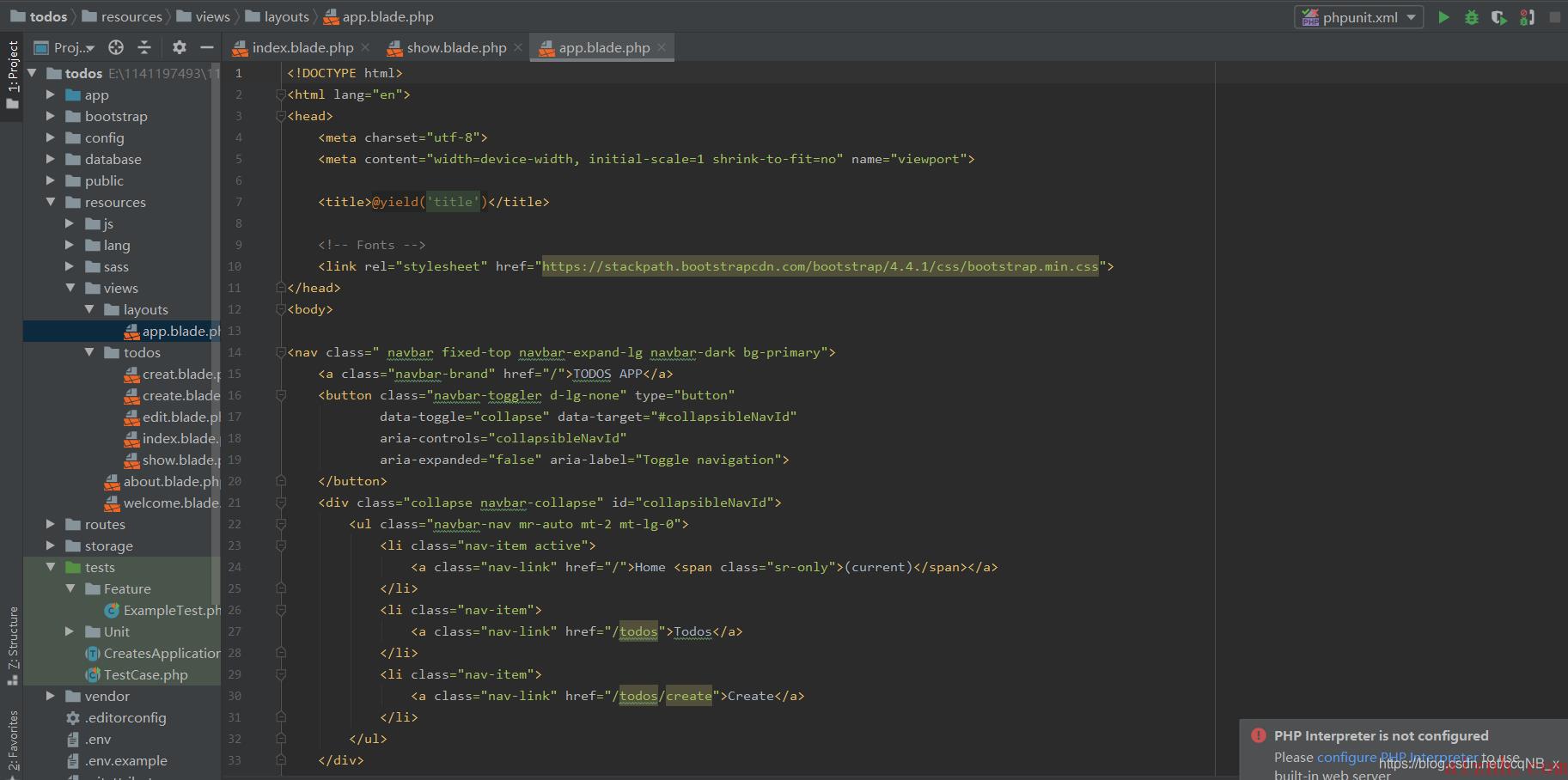Image resolution: width=1568 pixels, height=780 pixels.
Task: Close the index.blade.php editor tab
Action: click(366, 47)
